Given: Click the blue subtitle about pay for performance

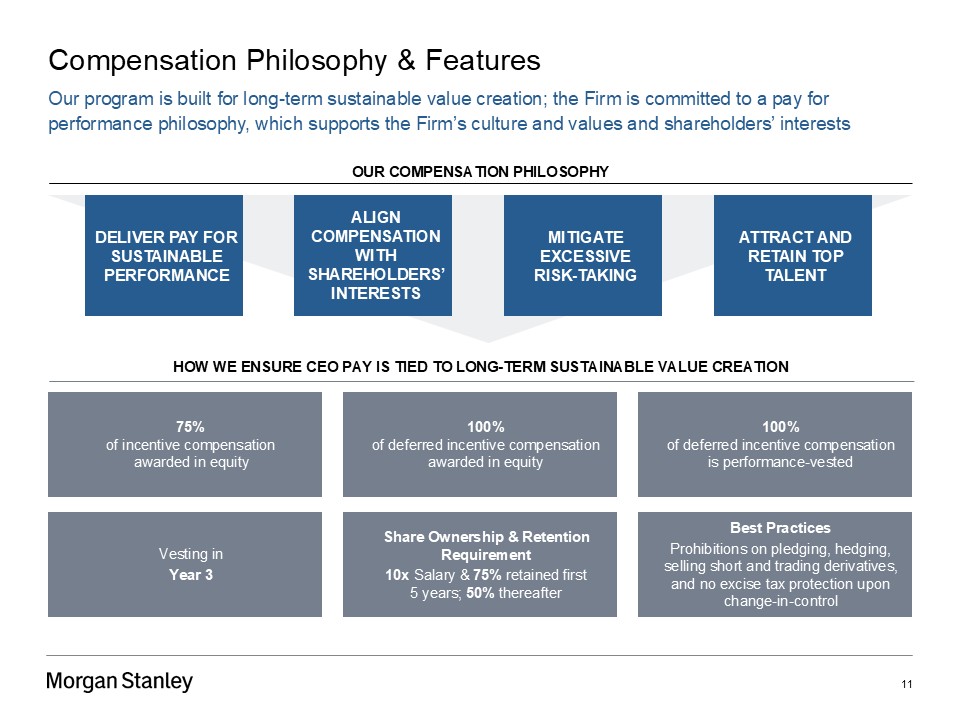Looking at the screenshot, I should [449, 112].
